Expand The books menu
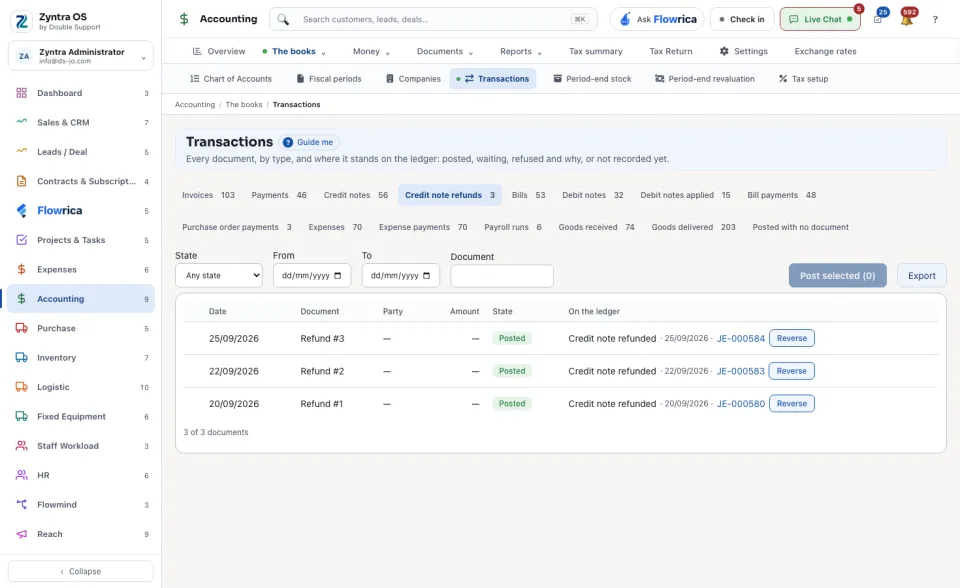Image resolution: width=960 pixels, height=588 pixels. (x=294, y=51)
